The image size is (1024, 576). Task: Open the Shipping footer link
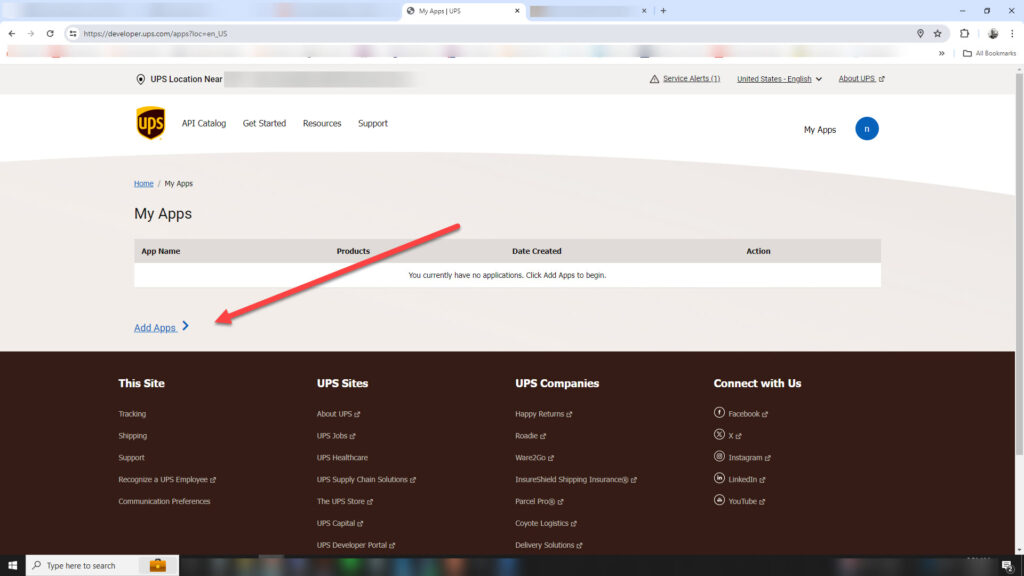133,436
